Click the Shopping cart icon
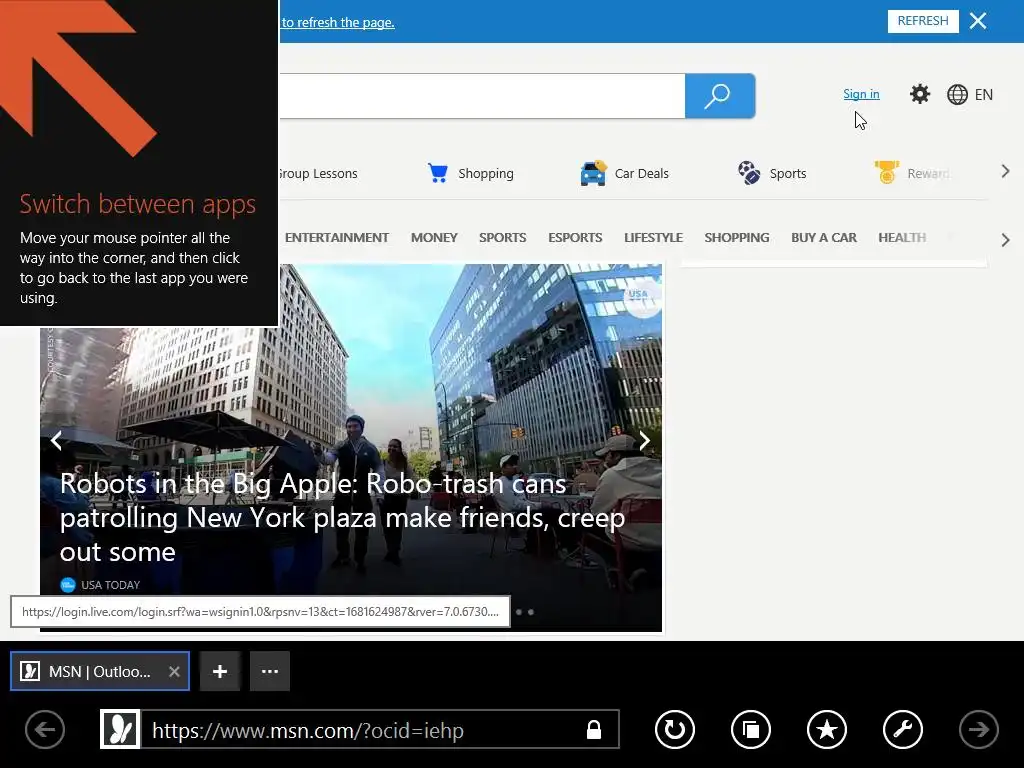The image size is (1024, 768). point(438,173)
